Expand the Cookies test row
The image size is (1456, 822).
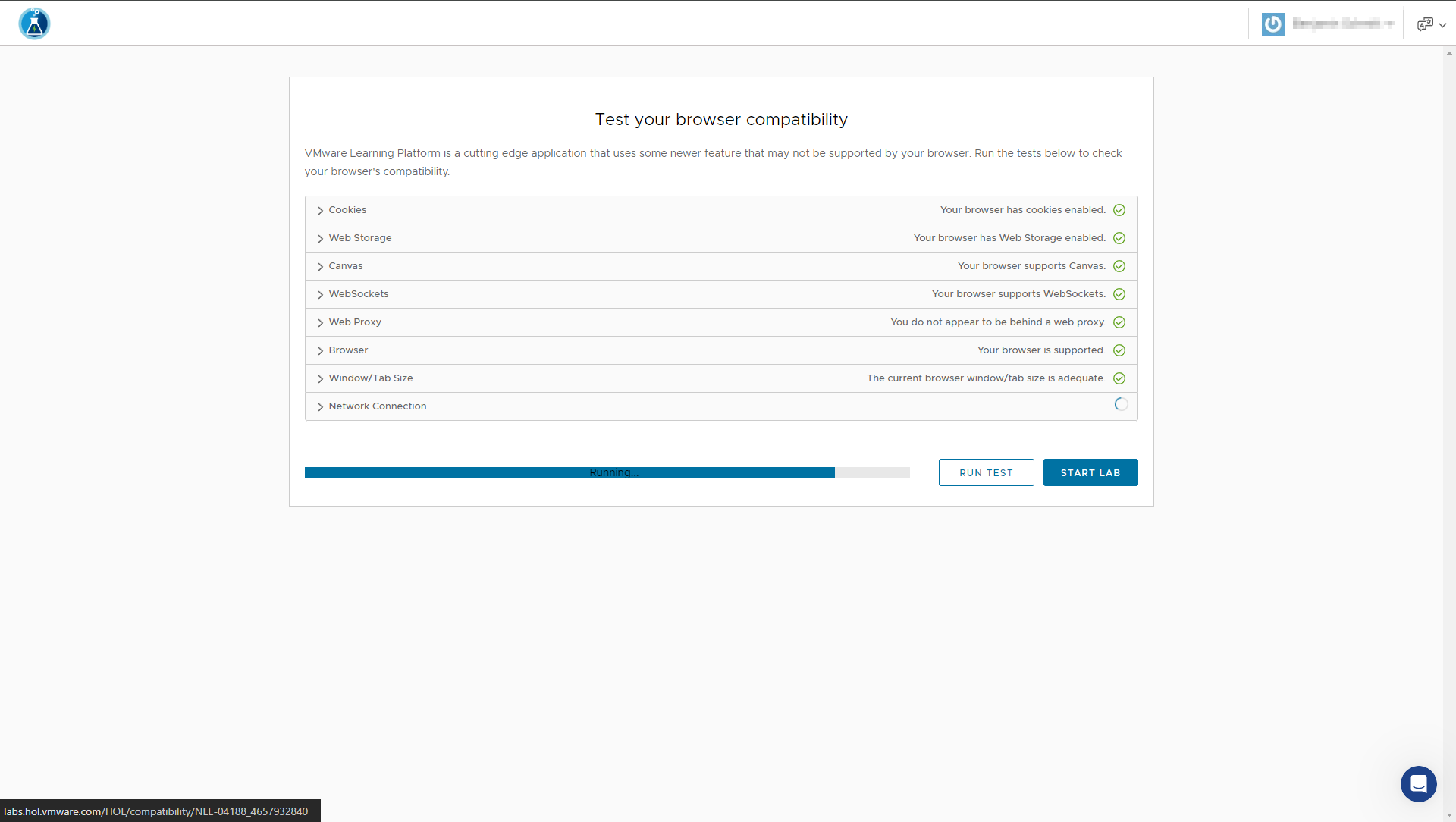[321, 211]
